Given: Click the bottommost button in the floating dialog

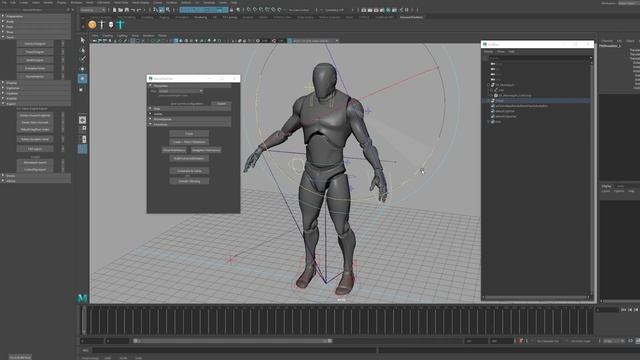Looking at the screenshot, I should (189, 181).
